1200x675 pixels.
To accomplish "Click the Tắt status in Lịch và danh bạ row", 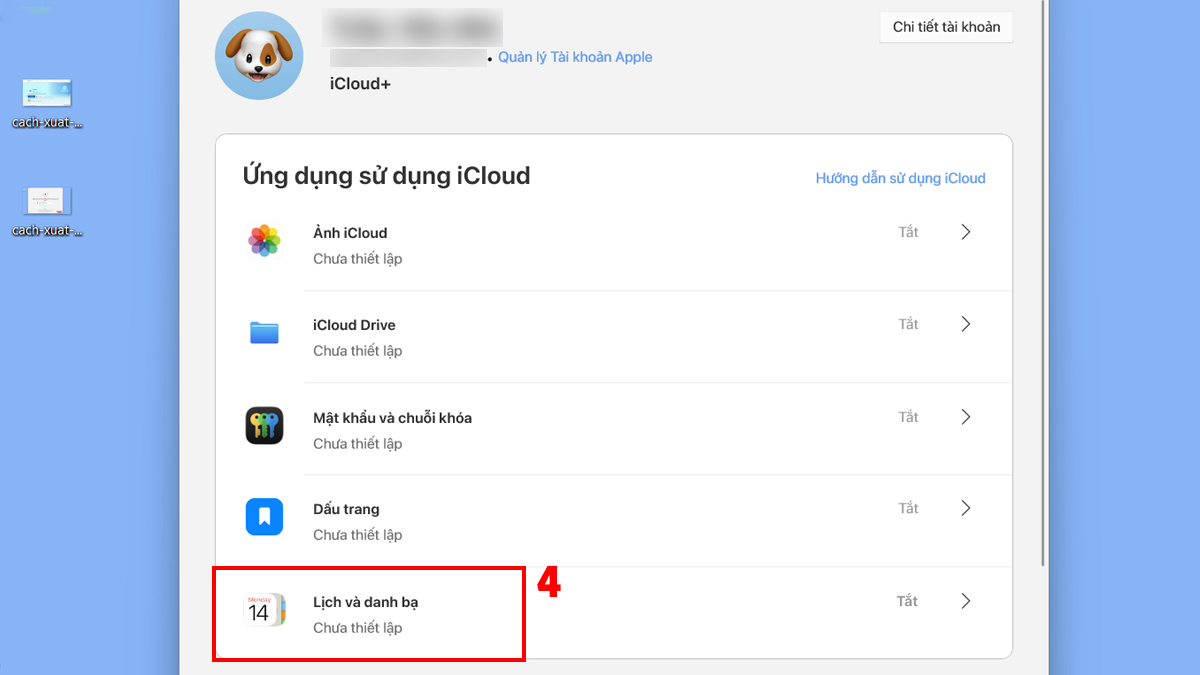I will 908,601.
